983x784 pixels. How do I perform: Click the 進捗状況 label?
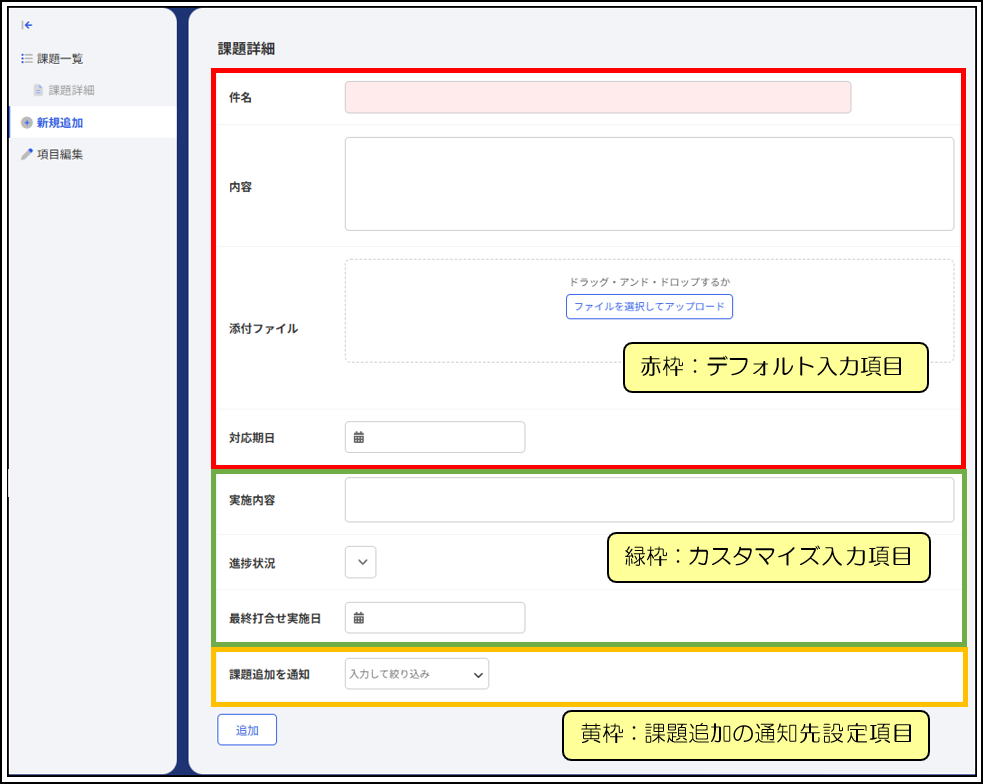(252, 563)
